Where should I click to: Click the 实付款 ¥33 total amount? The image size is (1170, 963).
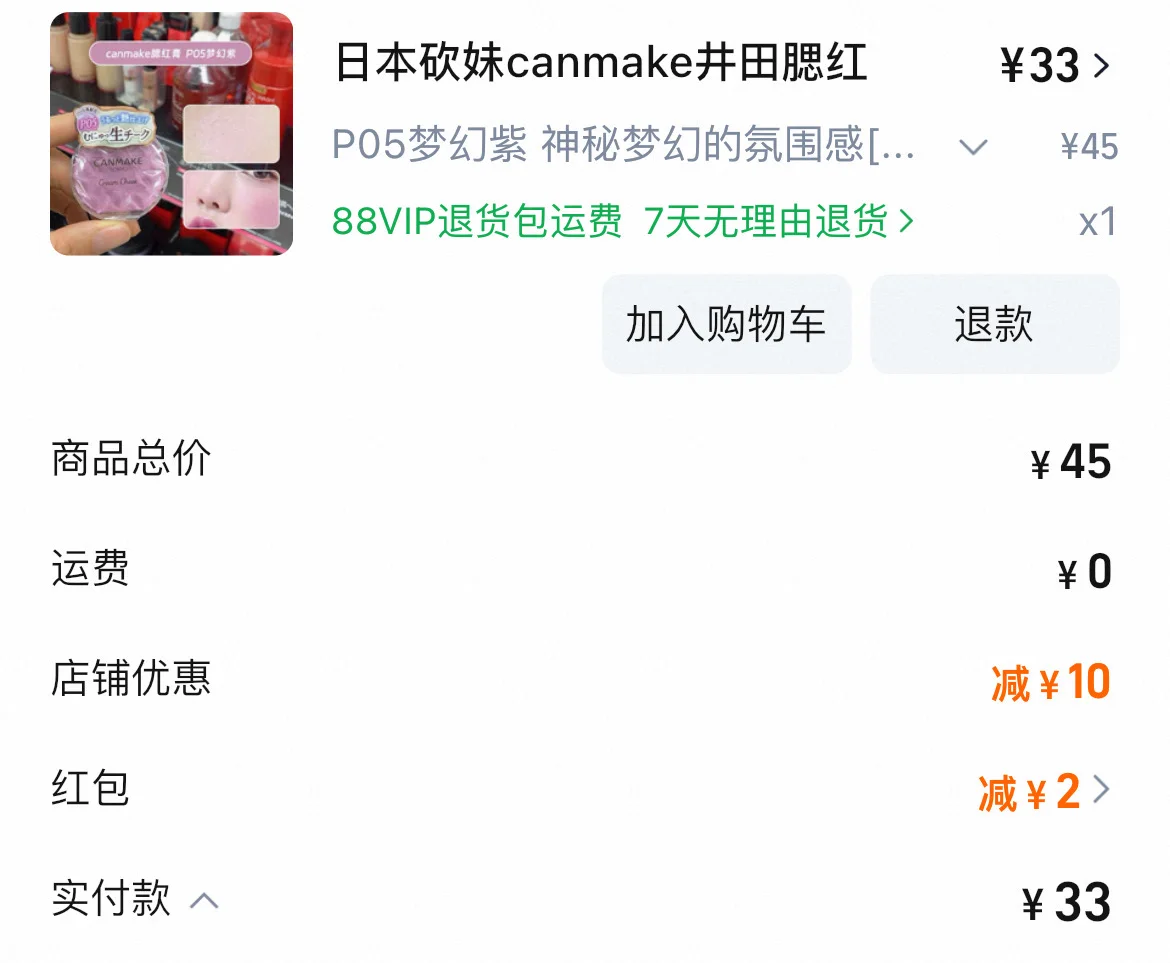click(1066, 902)
